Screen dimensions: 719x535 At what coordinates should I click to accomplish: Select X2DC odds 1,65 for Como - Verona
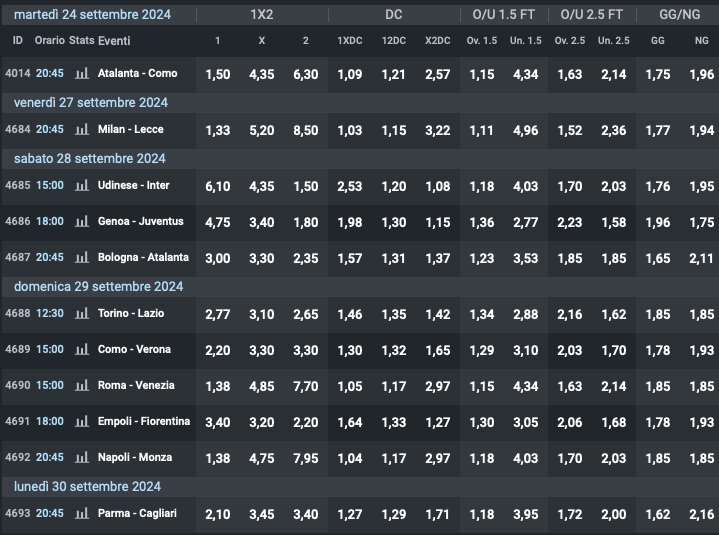tap(438, 350)
